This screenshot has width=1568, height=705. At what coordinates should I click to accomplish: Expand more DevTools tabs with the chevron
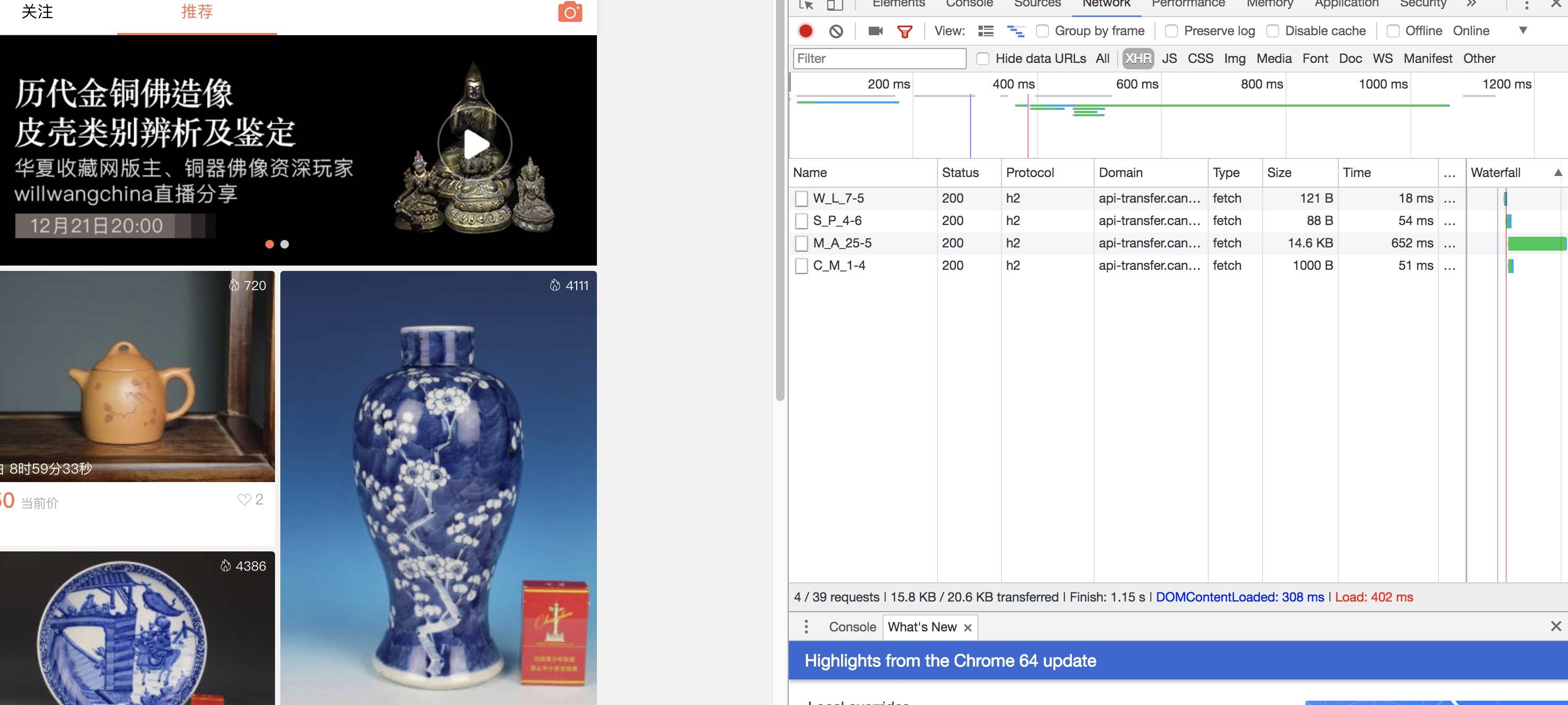point(1471,4)
